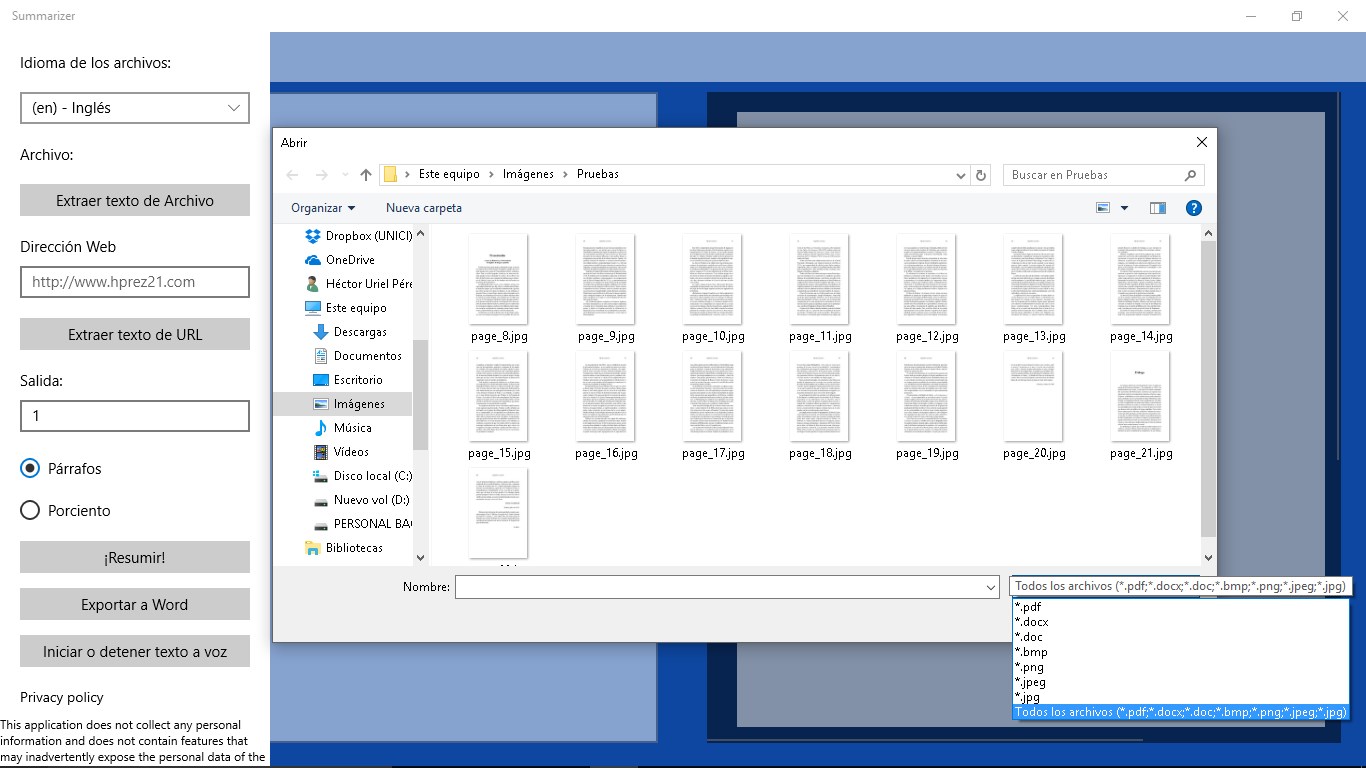Open view options dropdown arrow
Viewport: 1366px width, 768px height.
pos(1124,208)
